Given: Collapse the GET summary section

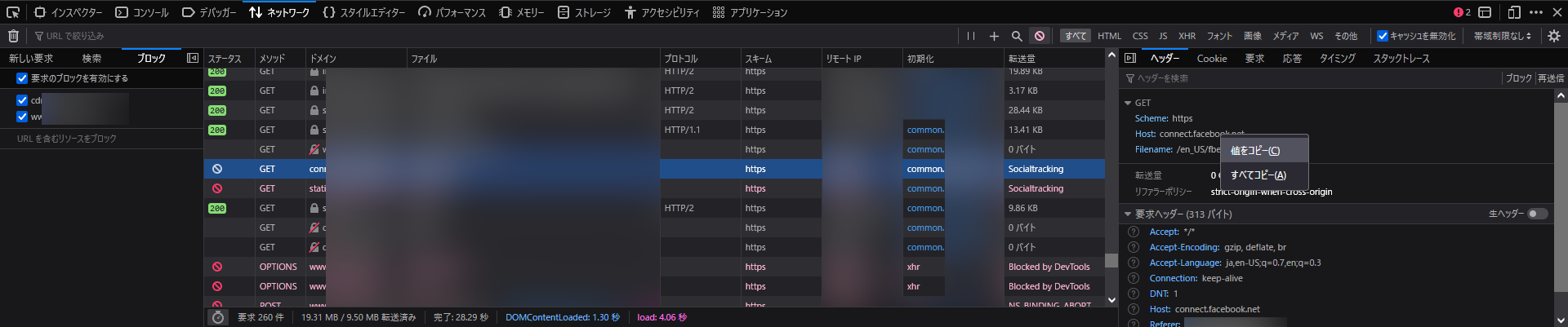Looking at the screenshot, I should coord(1128,103).
